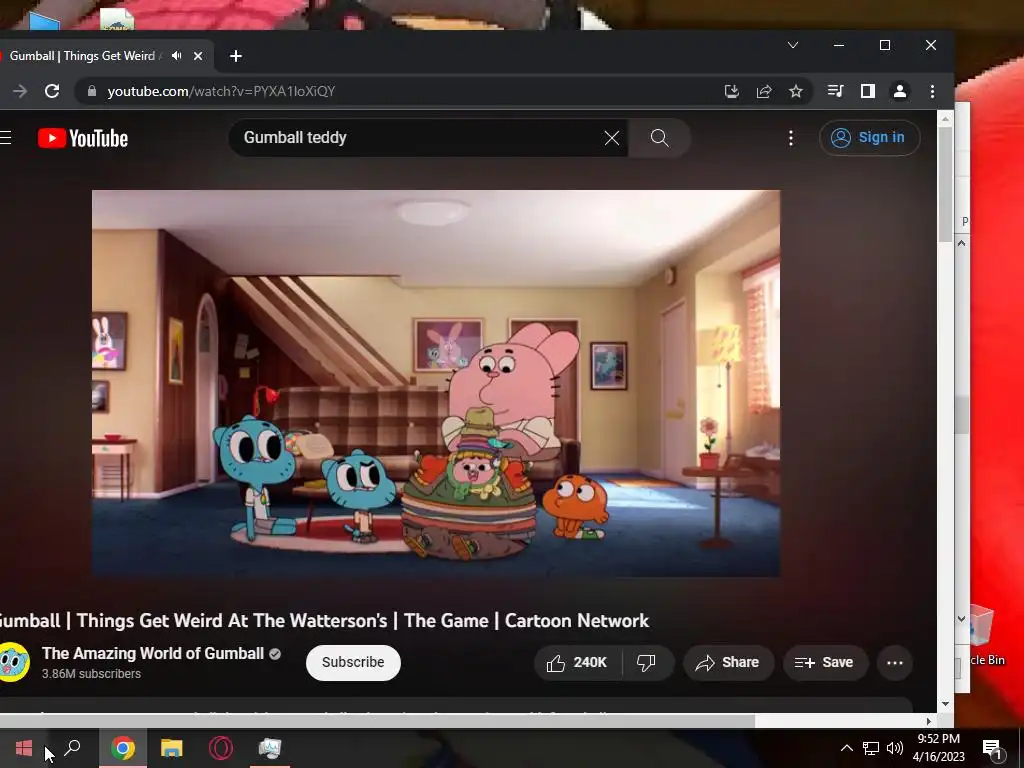Image resolution: width=1024 pixels, height=768 pixels.
Task: Click the horizontal scrollbar thumb
Action: coord(377,721)
